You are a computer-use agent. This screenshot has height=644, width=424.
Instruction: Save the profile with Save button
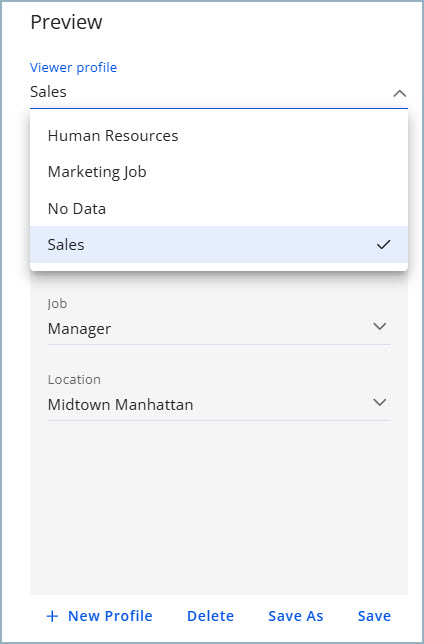374,616
